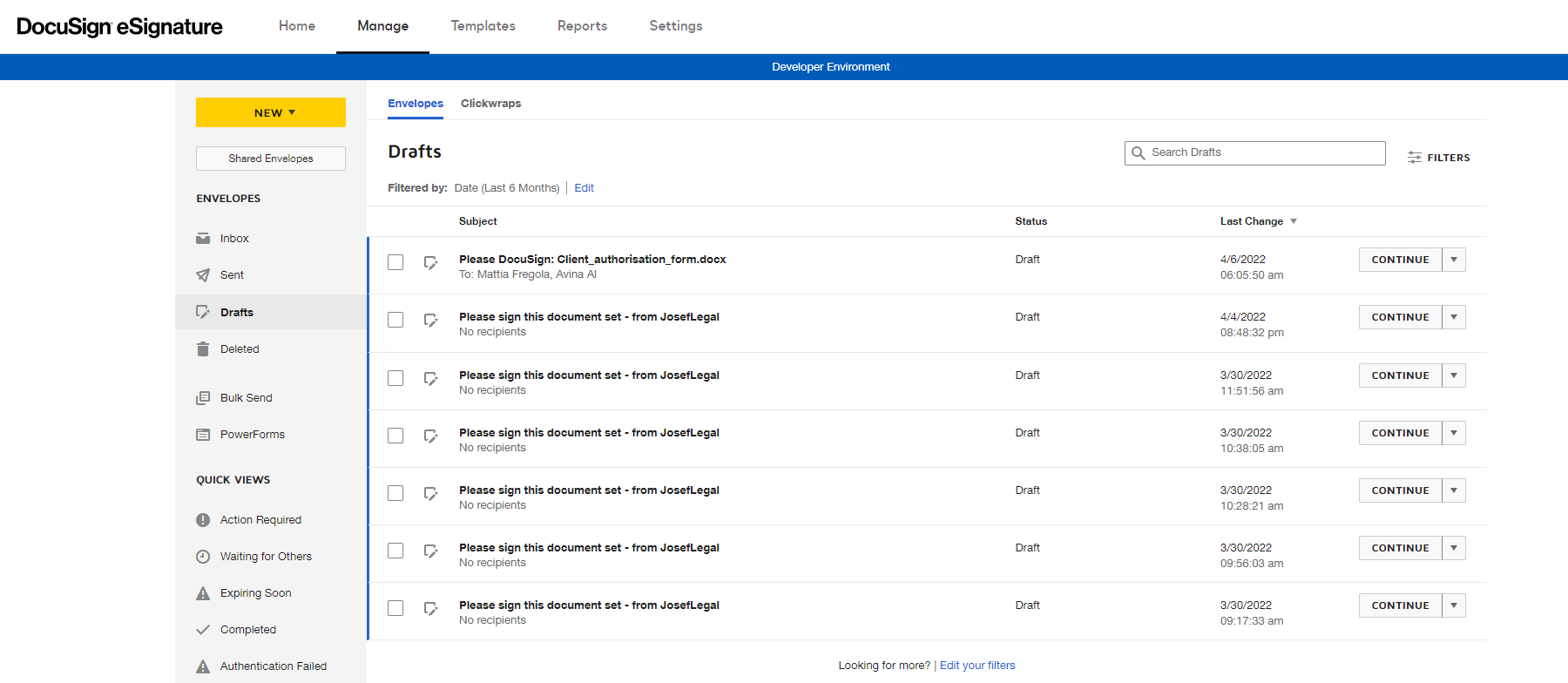
Task: Click the Edit link beside the date filter
Action: (x=584, y=188)
